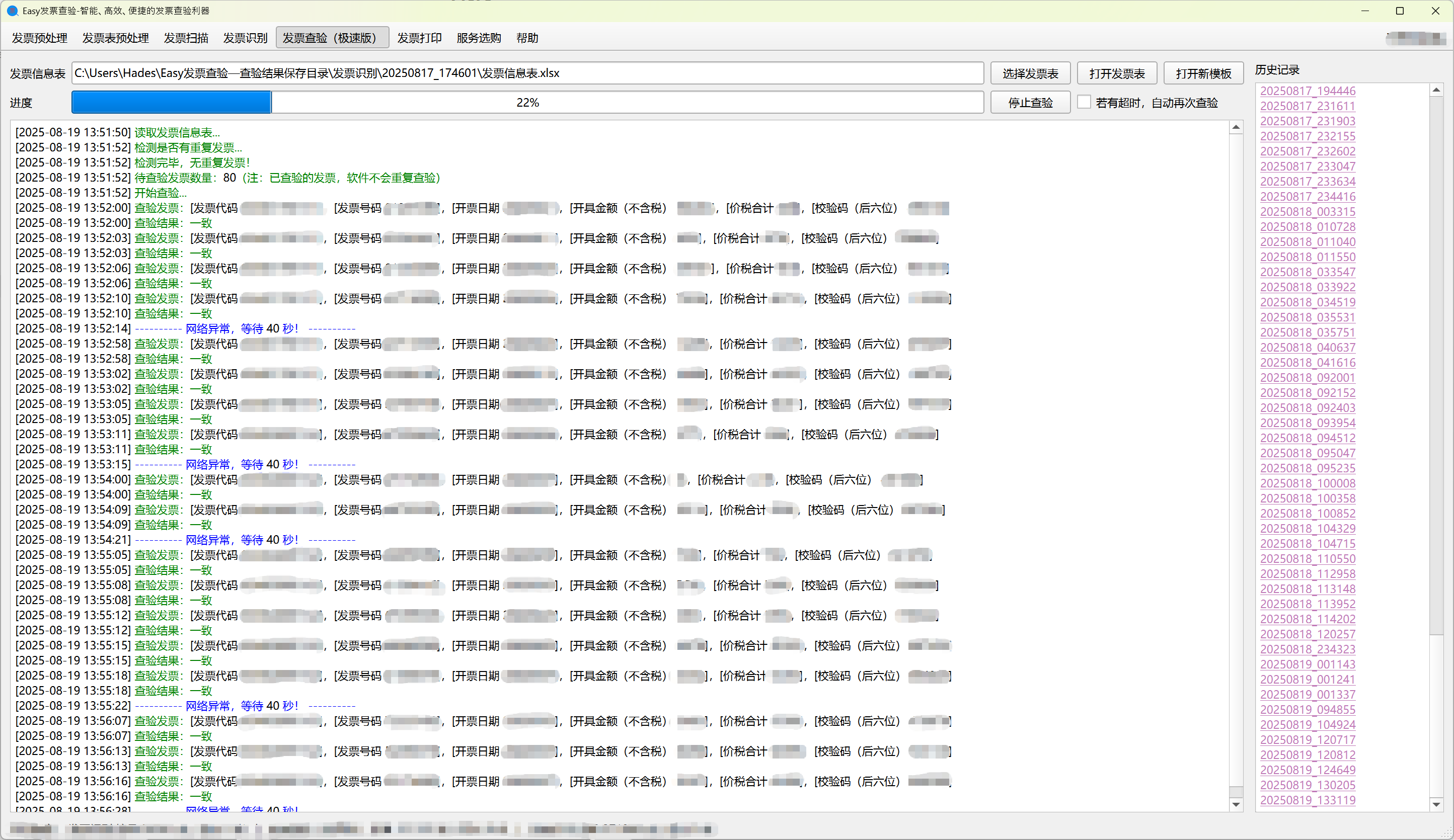This screenshot has width=1454, height=840.
Task: Open the 发票预处理 menu
Action: coord(40,38)
